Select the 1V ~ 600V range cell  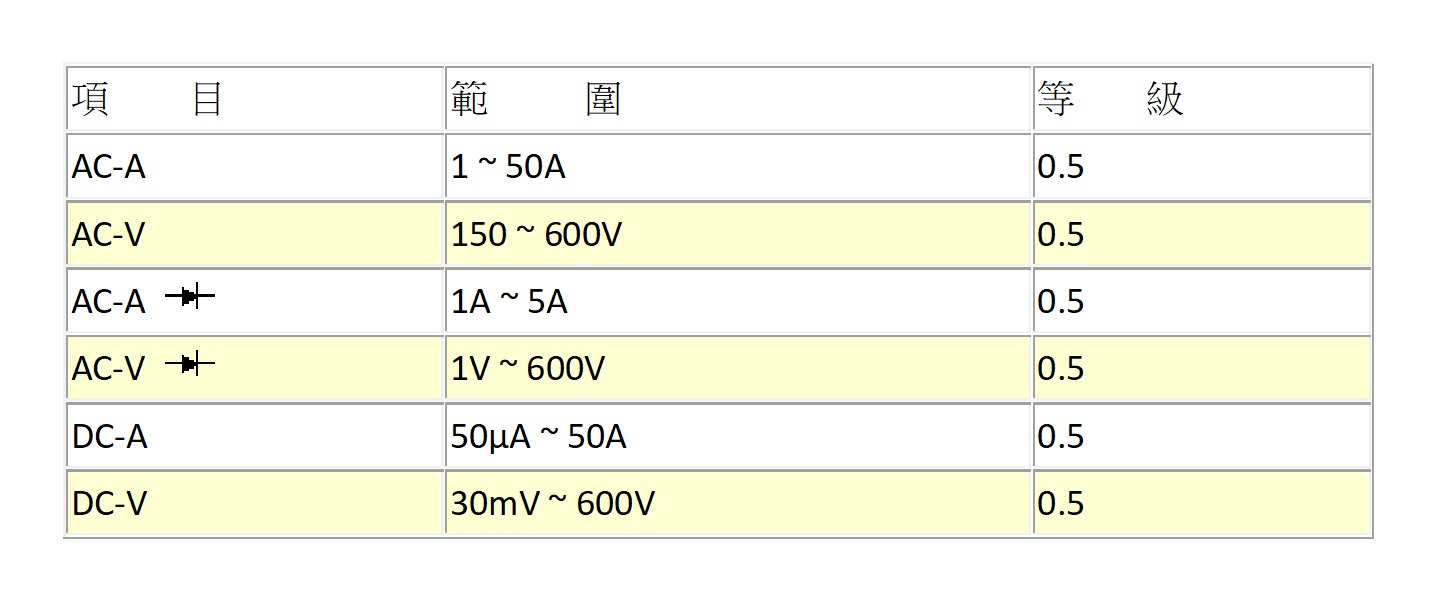[738, 369]
